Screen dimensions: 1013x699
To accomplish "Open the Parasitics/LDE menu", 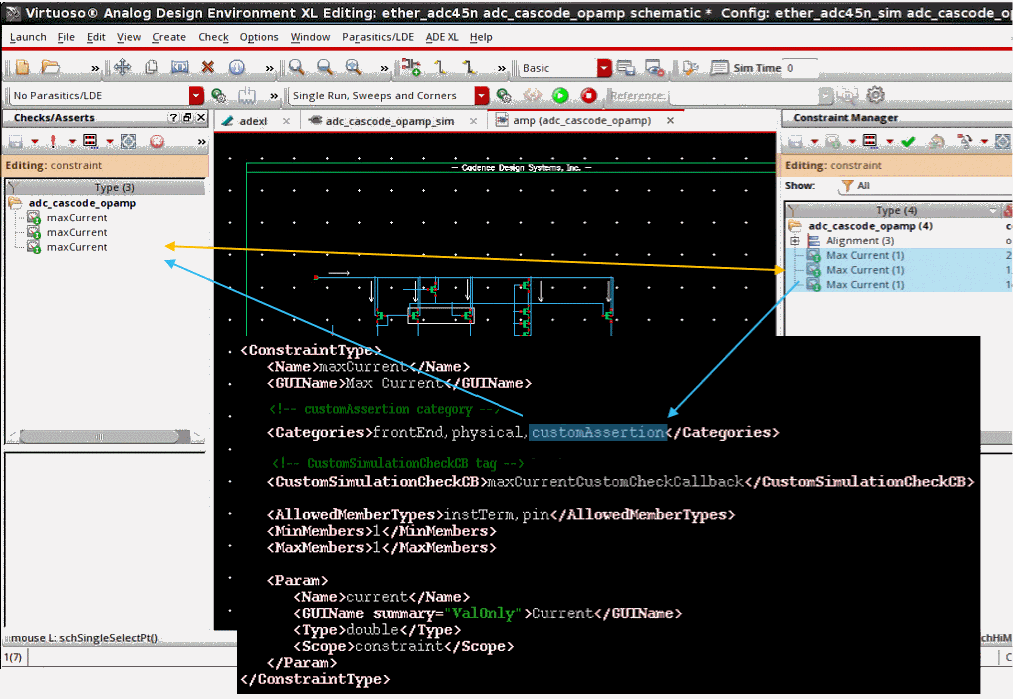I will (x=377, y=37).
